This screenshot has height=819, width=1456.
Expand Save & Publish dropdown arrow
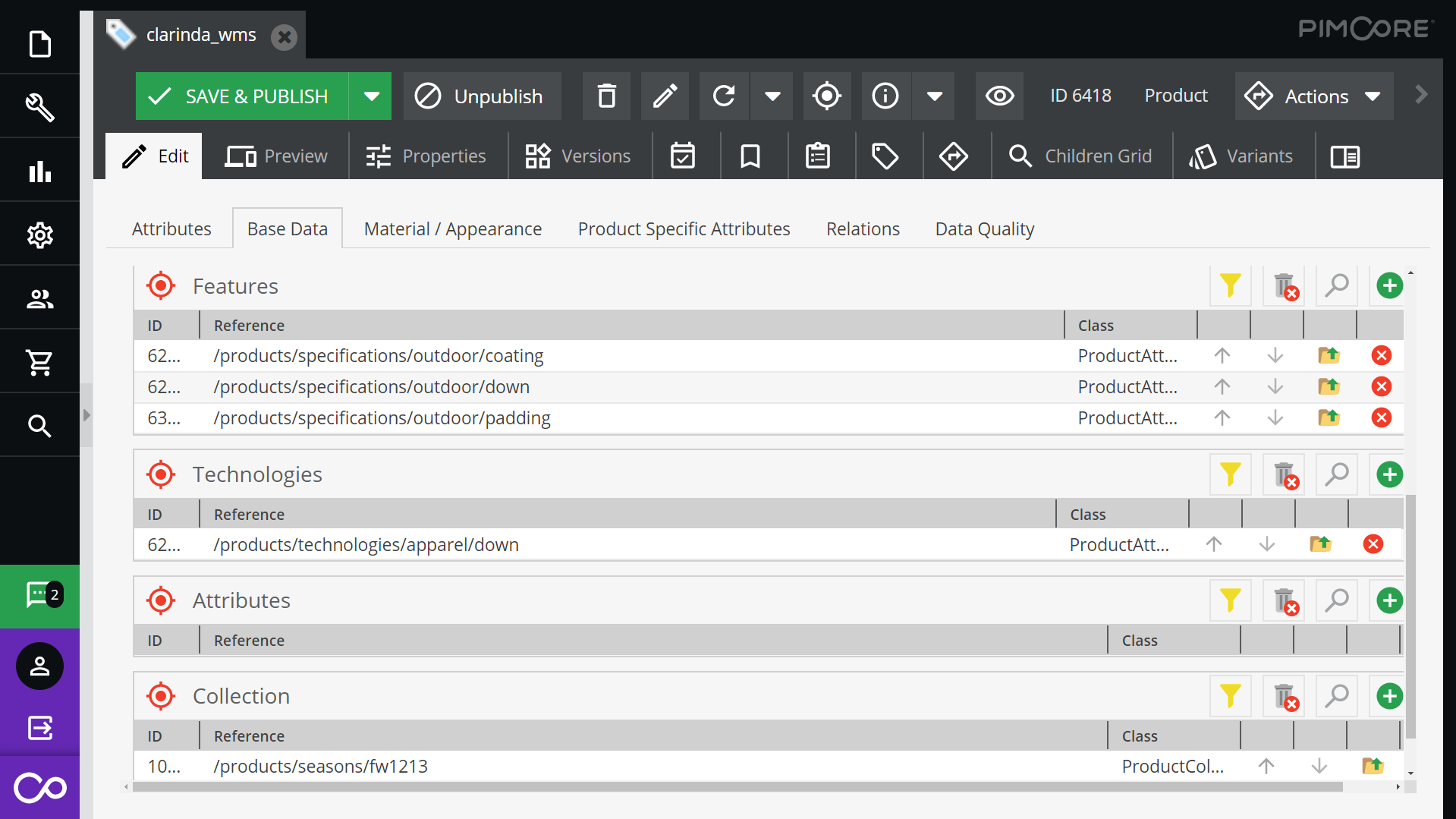[371, 96]
